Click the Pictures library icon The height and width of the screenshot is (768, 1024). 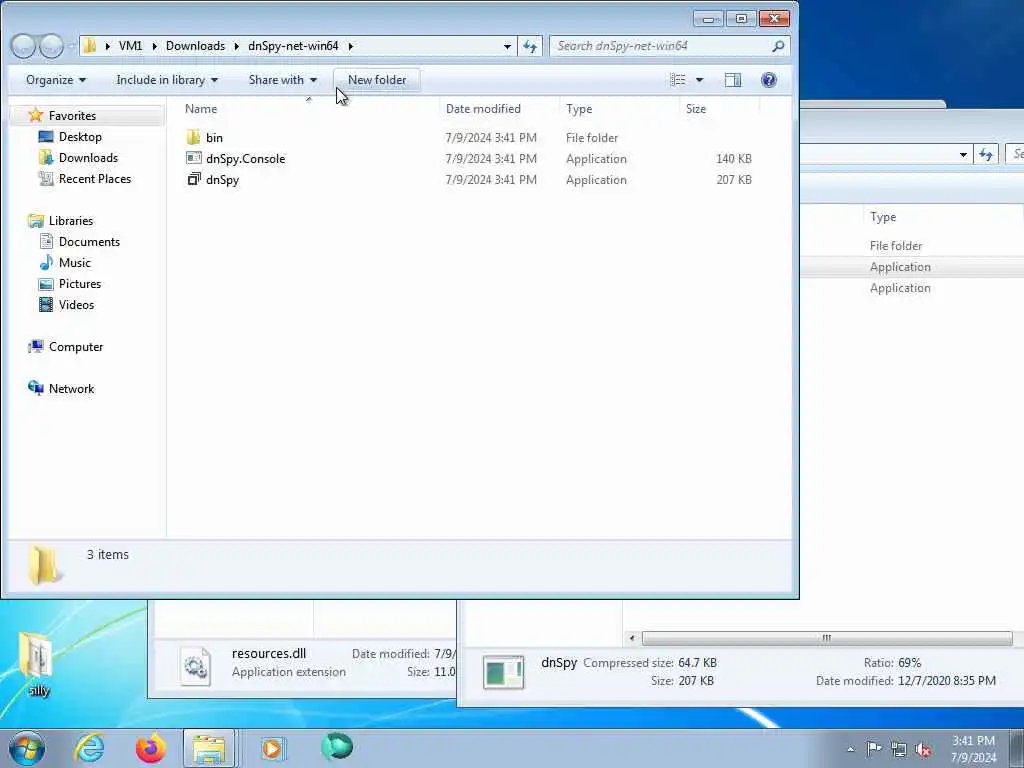46,283
